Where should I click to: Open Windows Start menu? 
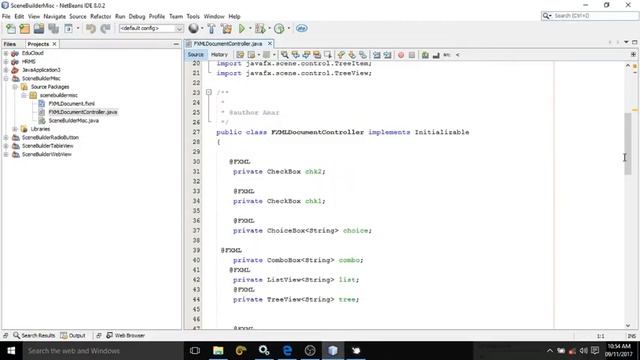tap(11, 351)
